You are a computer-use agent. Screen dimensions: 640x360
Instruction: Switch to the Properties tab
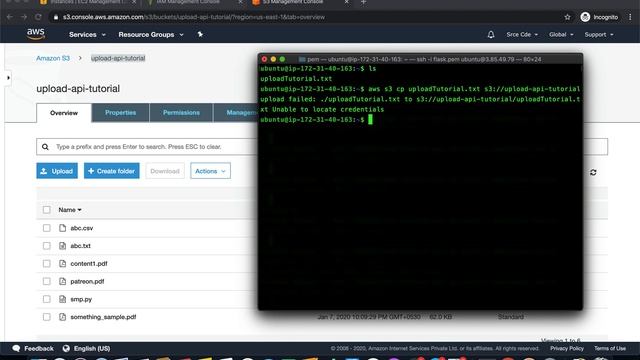tap(120, 113)
